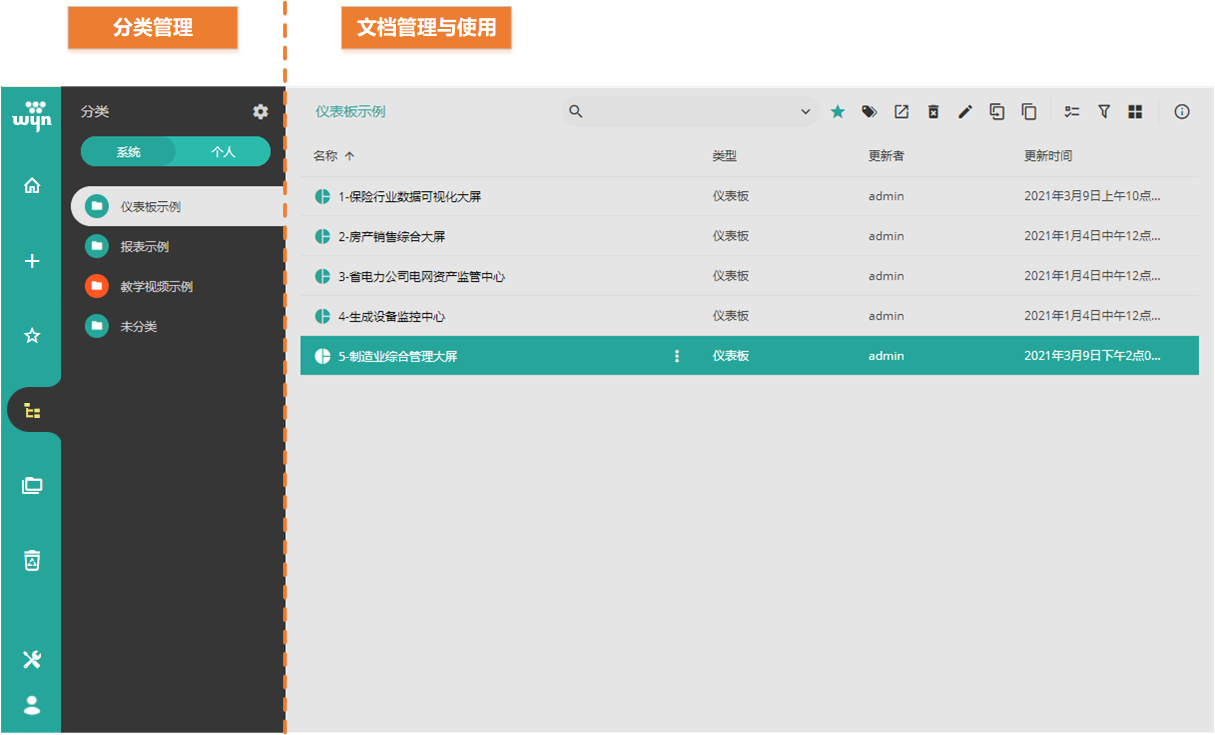Click dashboard icon beside 3-省电力公司电网资产监管中心
The height and width of the screenshot is (735, 1215).
(x=322, y=277)
